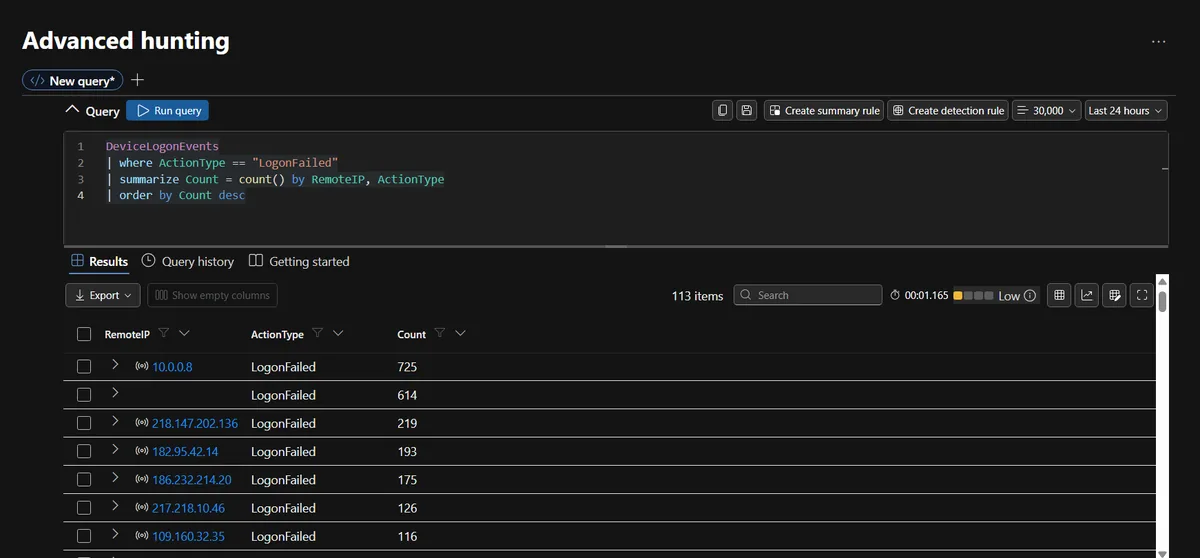Check the row for 10.0.0.8
The height and width of the screenshot is (558, 1200).
[84, 367]
